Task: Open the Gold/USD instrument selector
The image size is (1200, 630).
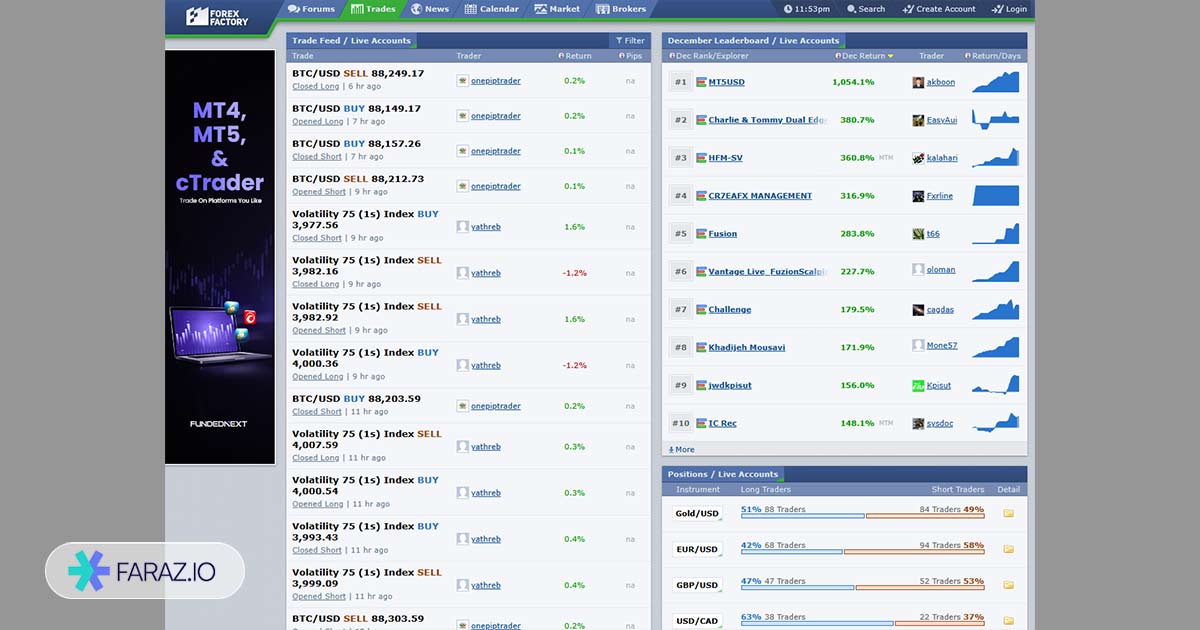Action: [x=697, y=513]
